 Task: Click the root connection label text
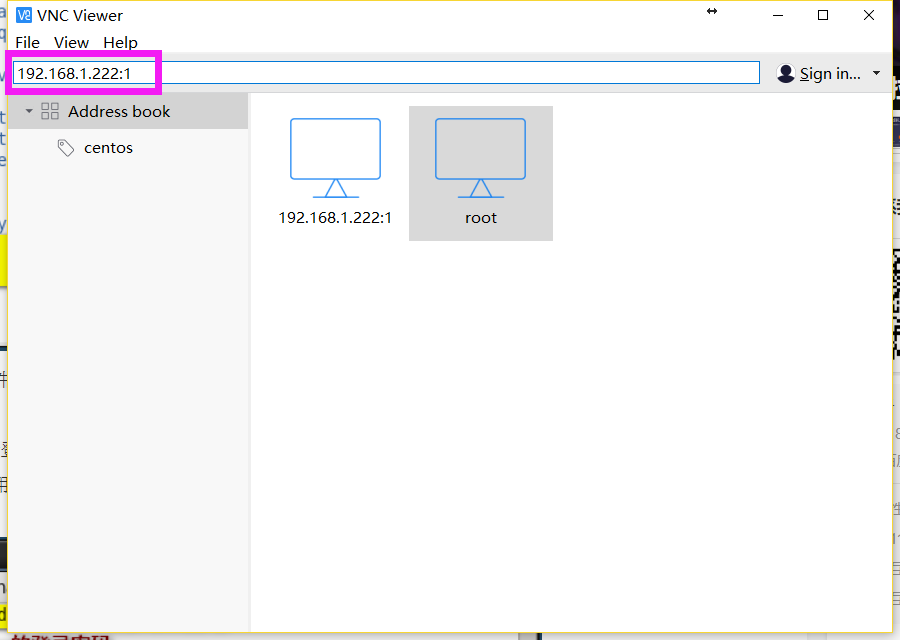(x=481, y=218)
